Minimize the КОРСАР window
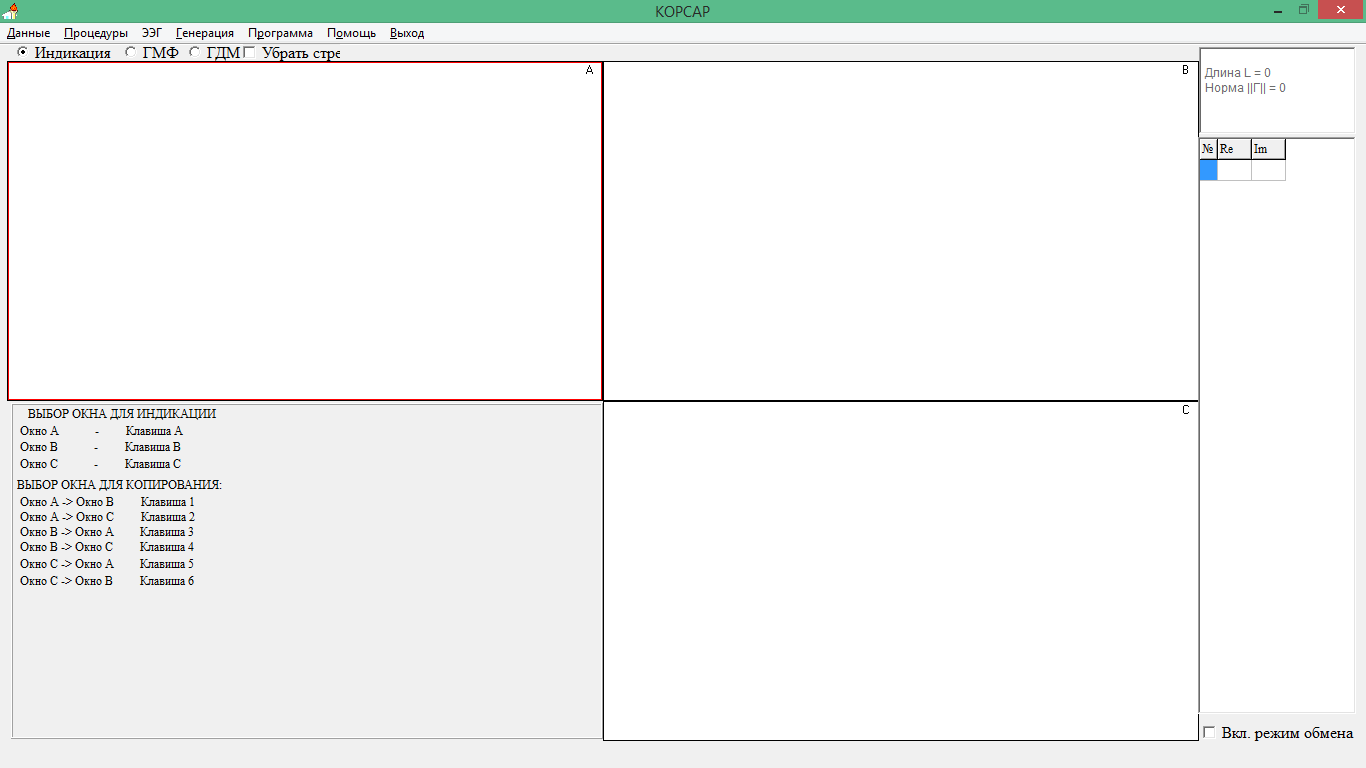This screenshot has height=768, width=1366. tap(1279, 10)
